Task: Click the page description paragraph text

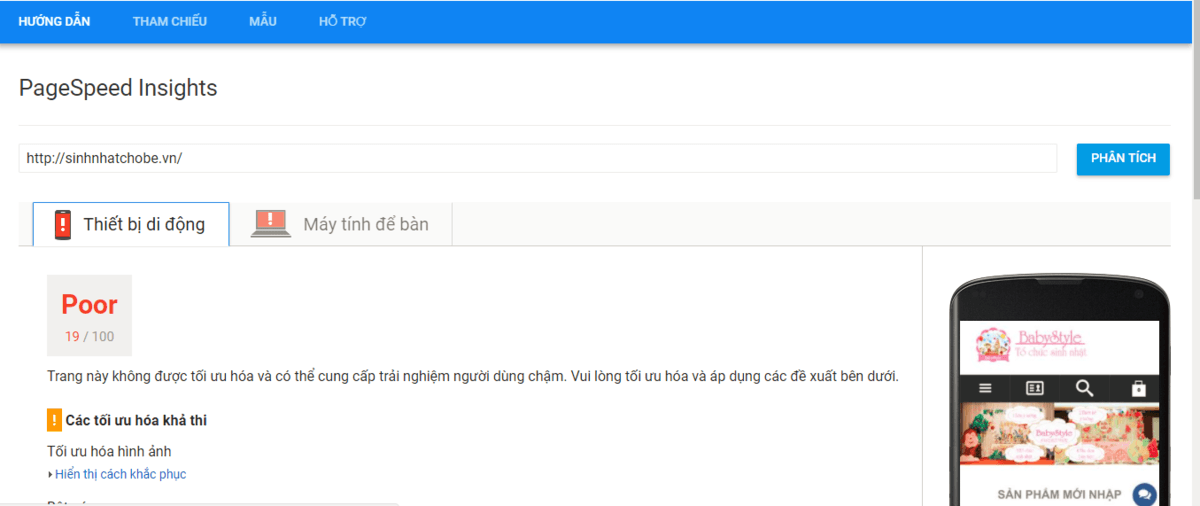Action: 473,377
